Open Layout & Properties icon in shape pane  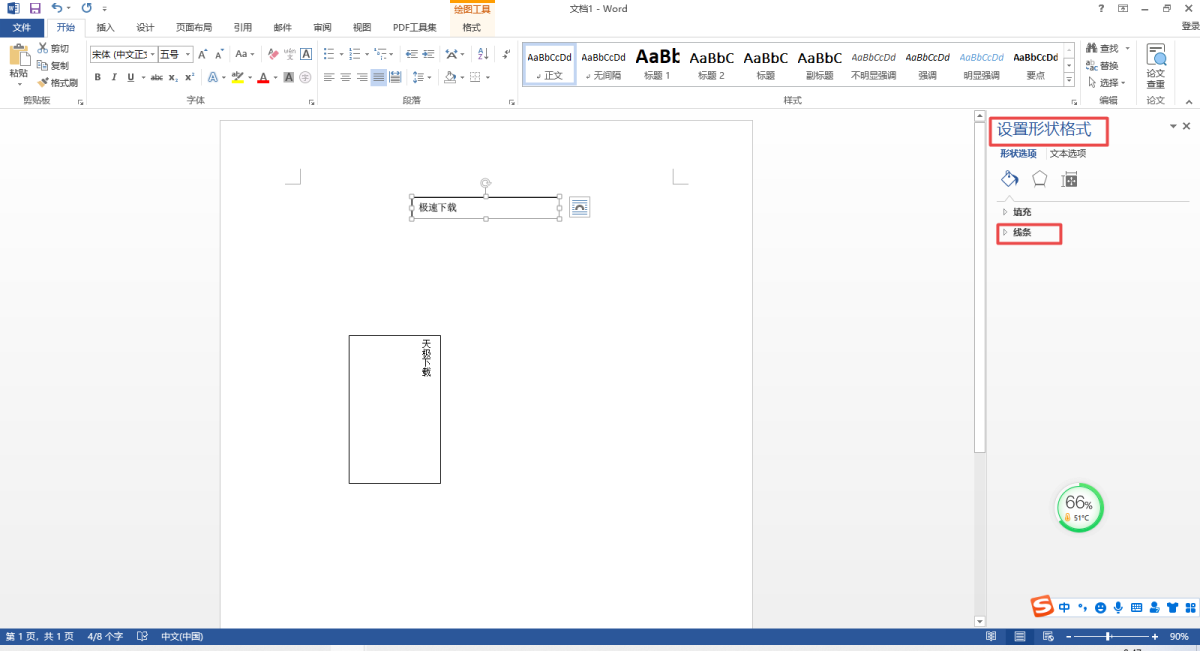point(1069,180)
